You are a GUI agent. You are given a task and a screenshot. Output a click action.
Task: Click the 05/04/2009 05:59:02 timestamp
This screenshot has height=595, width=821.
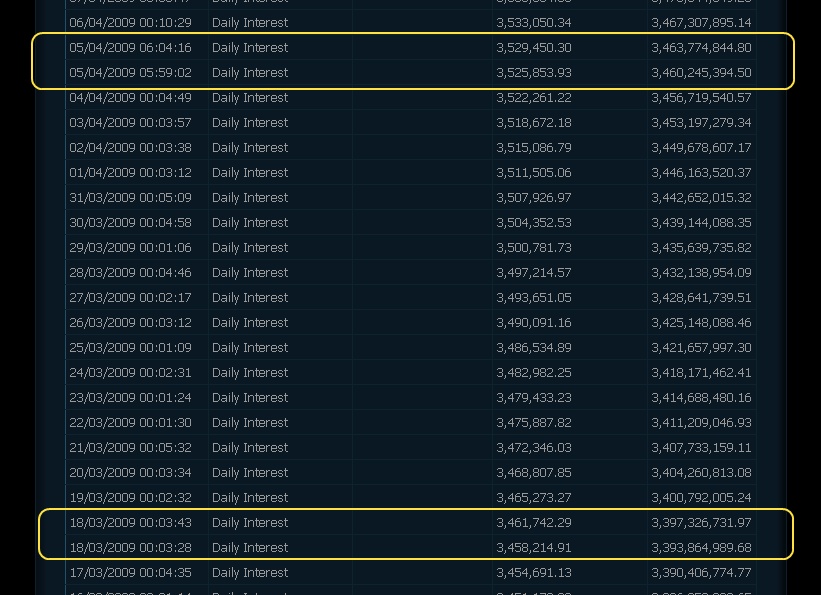pos(130,73)
